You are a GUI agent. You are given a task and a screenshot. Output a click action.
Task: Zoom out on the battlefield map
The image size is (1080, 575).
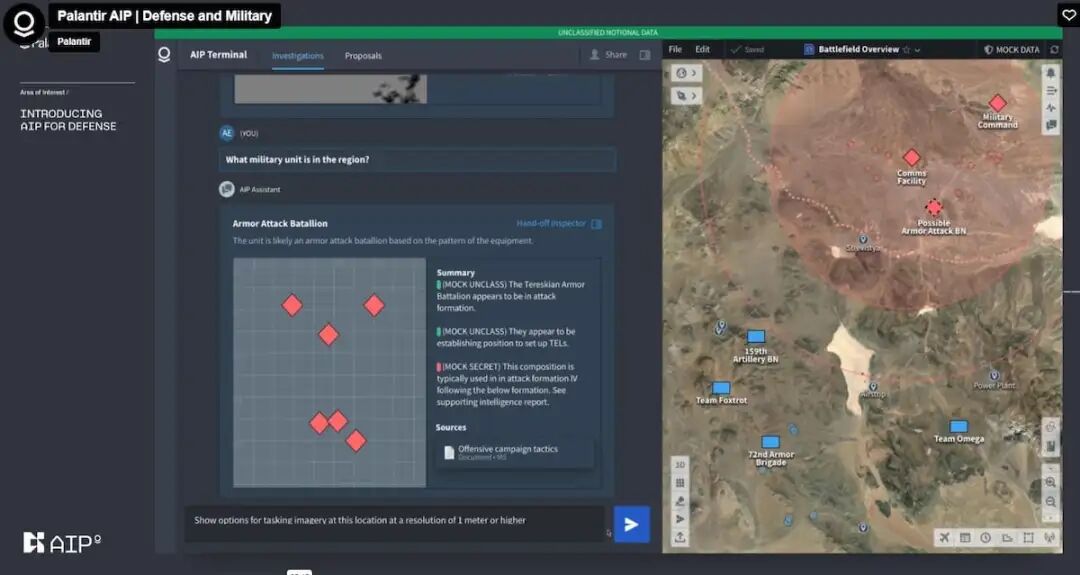(x=1050, y=501)
